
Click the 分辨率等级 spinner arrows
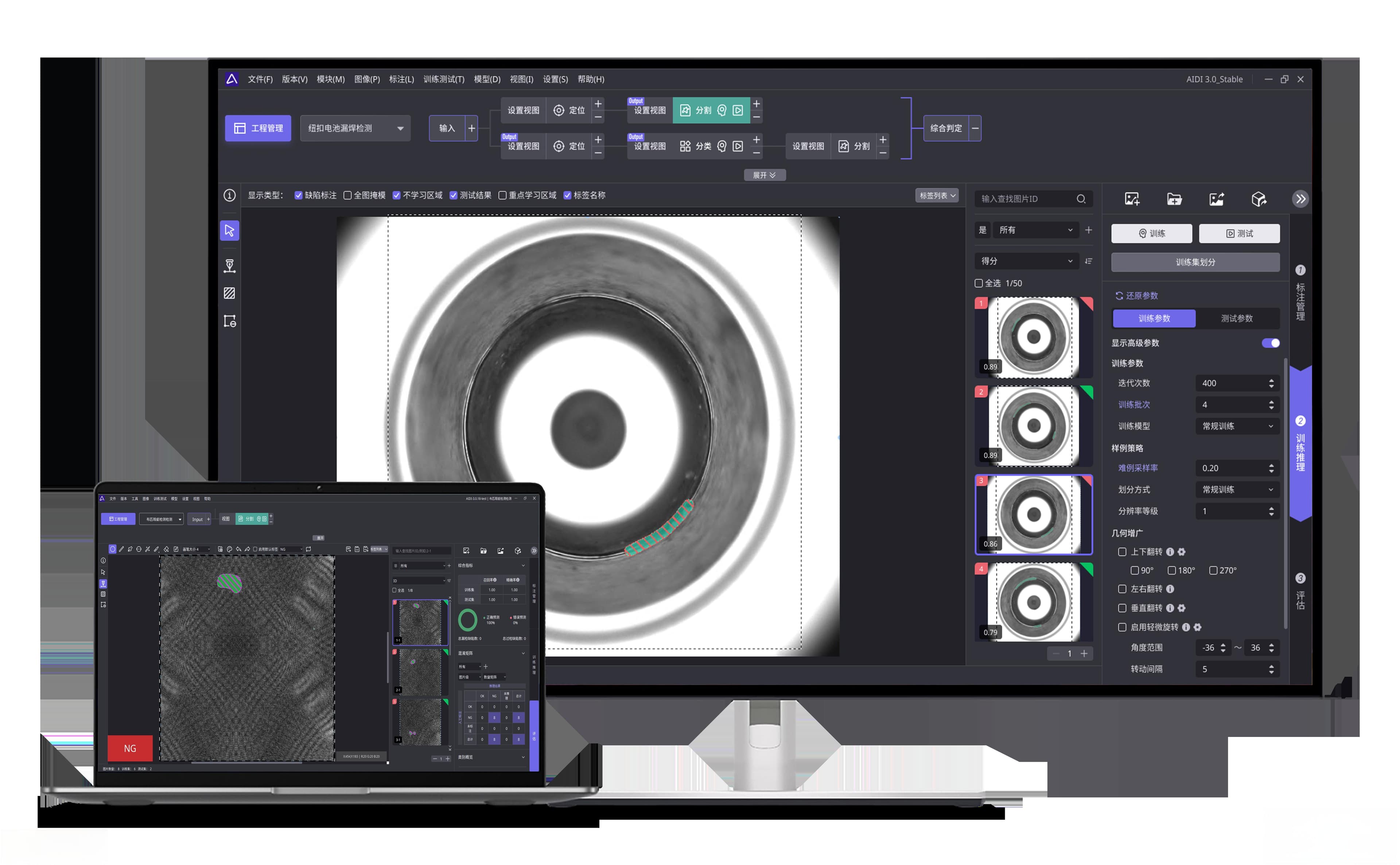pos(1271,511)
